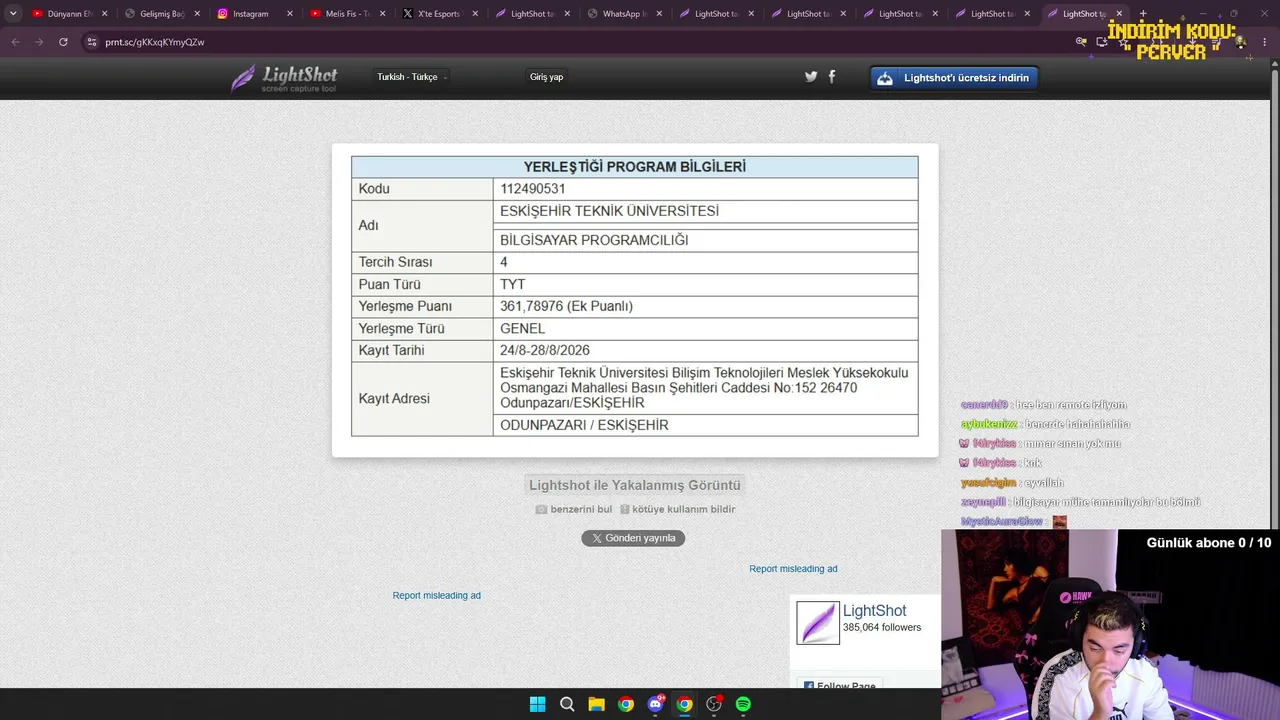Click the Chrome taskbar icon next to File Explorer
Image resolution: width=1280 pixels, height=720 pixels.
click(625, 704)
